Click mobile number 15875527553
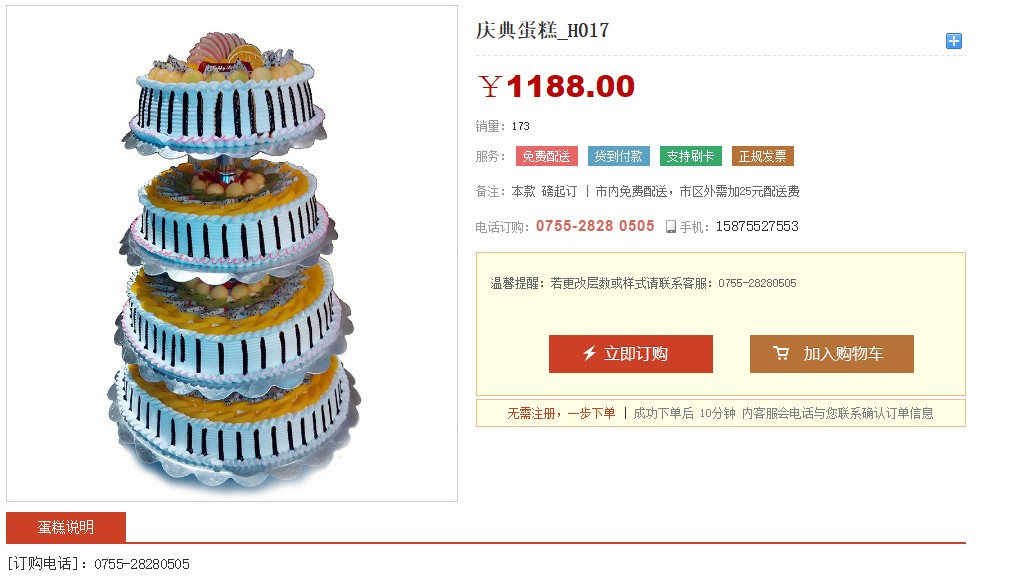This screenshot has height=579, width=1019. coord(757,226)
